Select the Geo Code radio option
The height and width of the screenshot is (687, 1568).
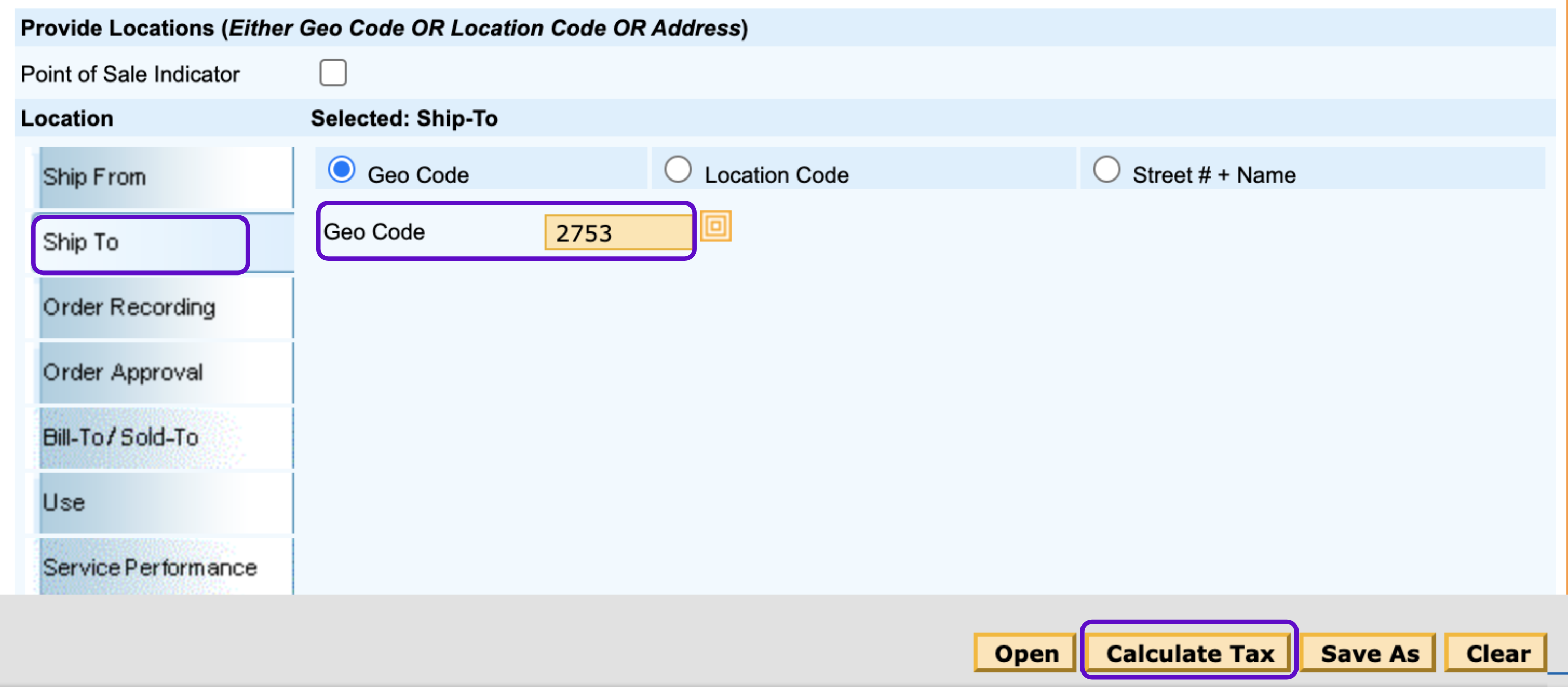[x=342, y=170]
